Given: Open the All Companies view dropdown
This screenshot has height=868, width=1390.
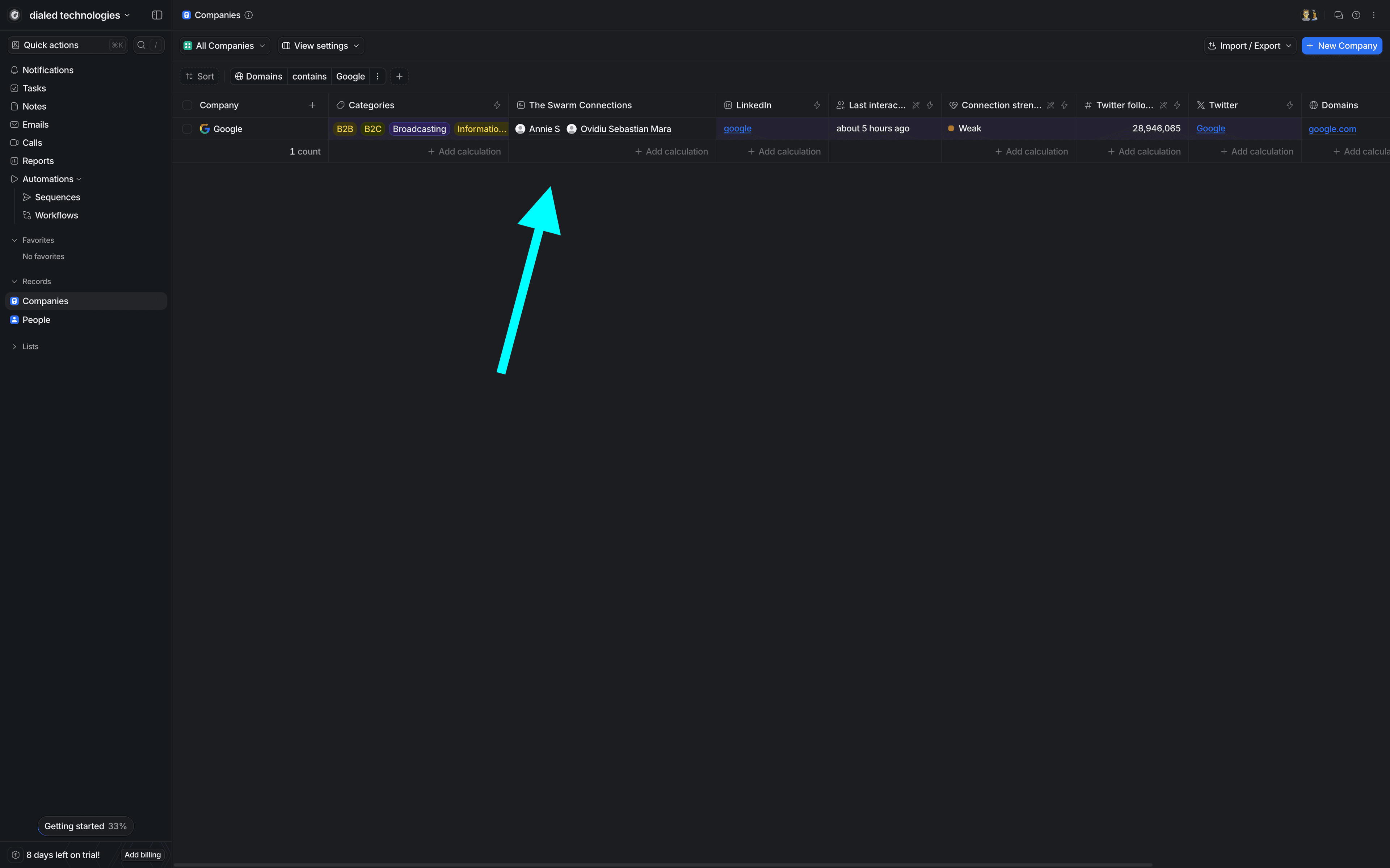Looking at the screenshot, I should pyautogui.click(x=224, y=45).
